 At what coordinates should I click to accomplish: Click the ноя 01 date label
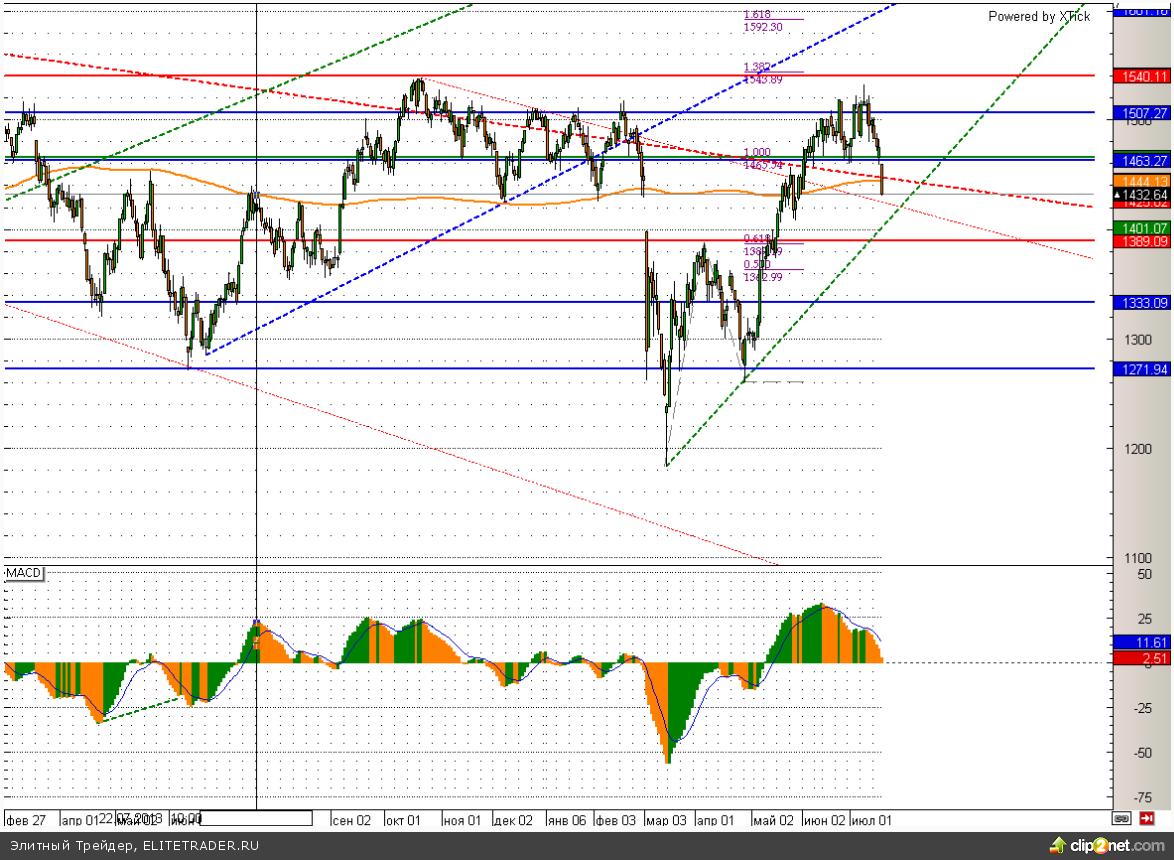(x=462, y=820)
